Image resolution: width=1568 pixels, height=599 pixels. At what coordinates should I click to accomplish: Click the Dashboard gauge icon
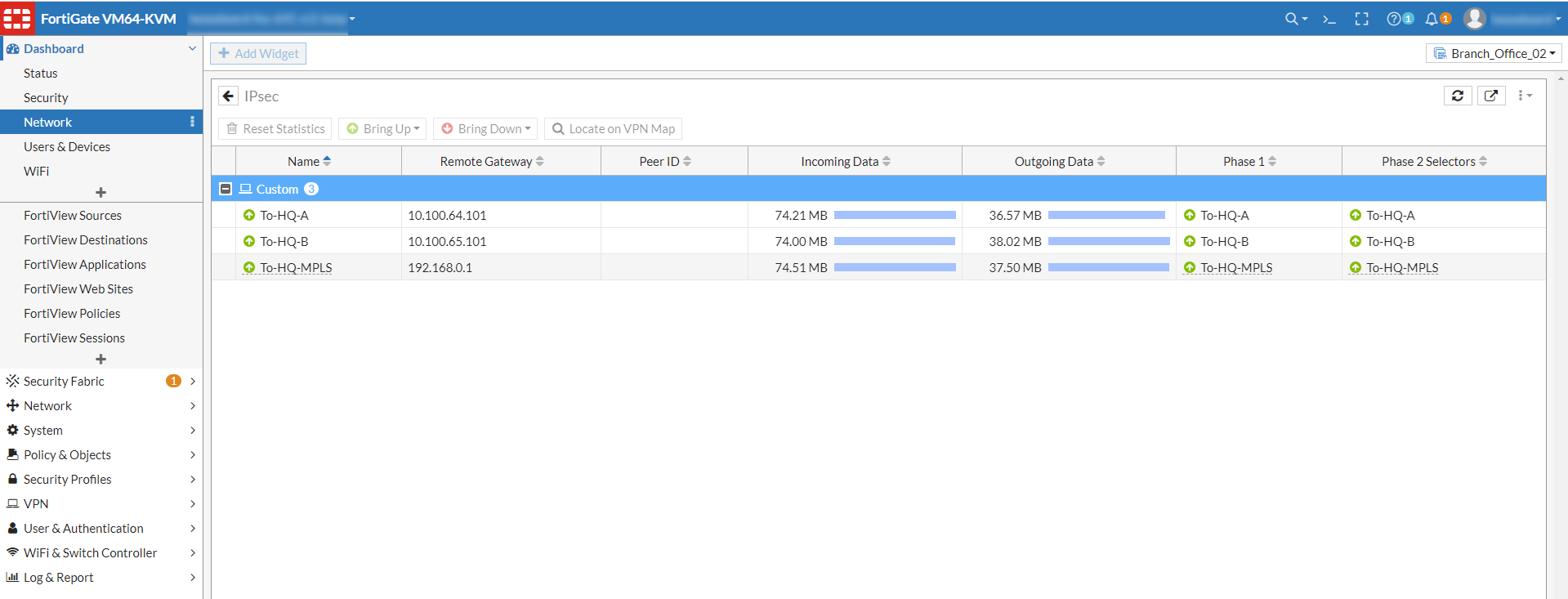pyautogui.click(x=12, y=49)
